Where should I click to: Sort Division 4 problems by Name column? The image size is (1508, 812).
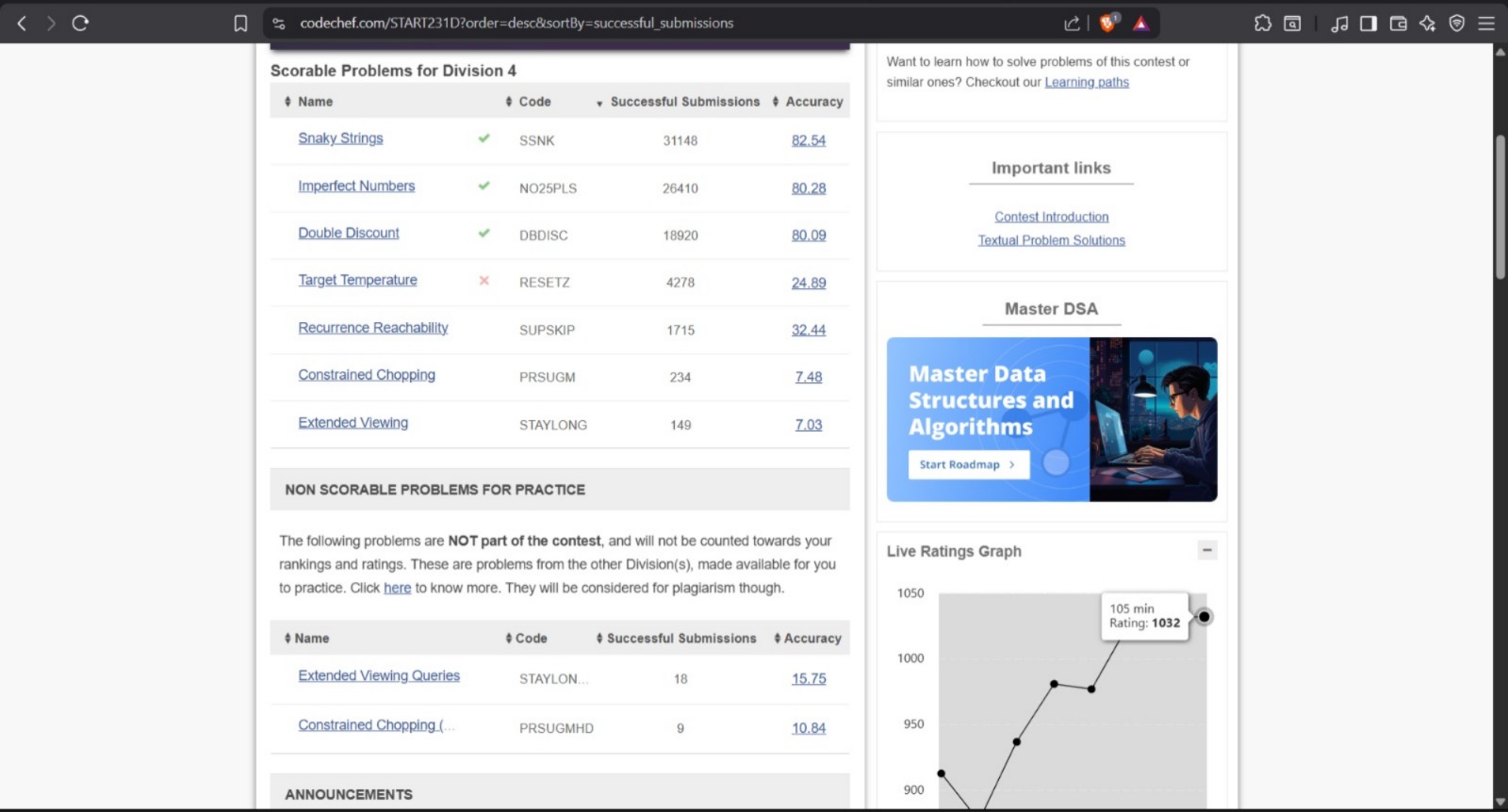[x=315, y=102]
